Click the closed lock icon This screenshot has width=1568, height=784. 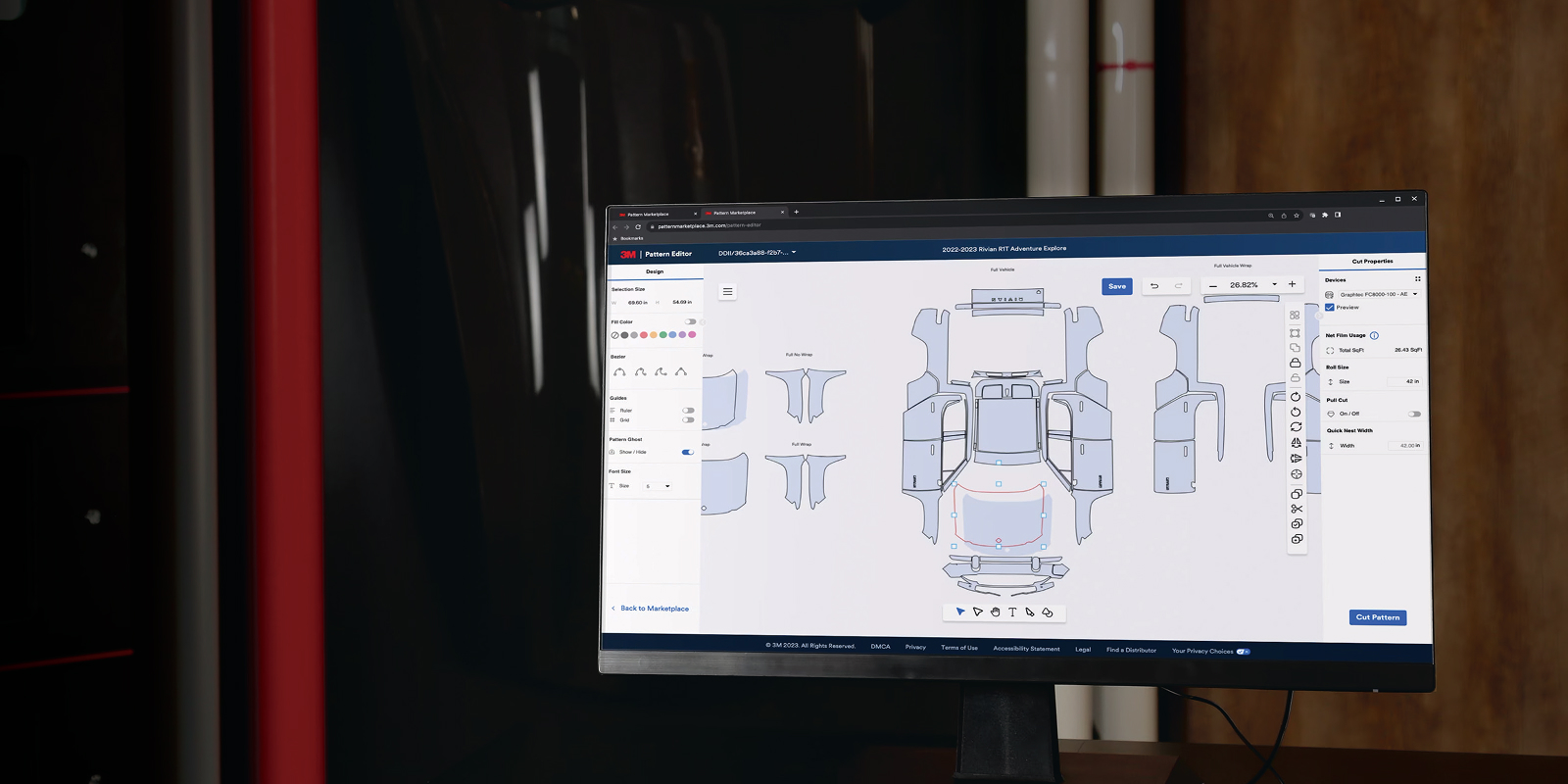(x=1296, y=363)
